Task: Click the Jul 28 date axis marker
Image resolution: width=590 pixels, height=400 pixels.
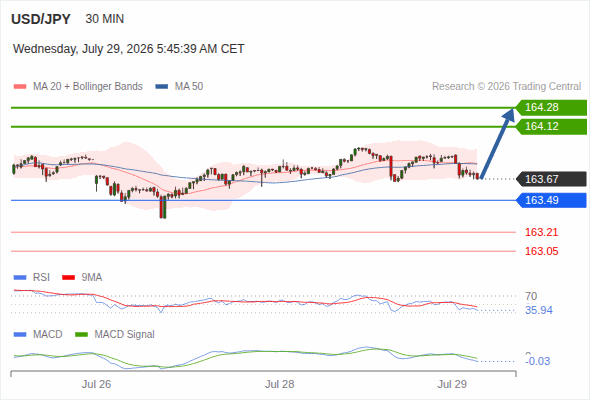Action: pyautogui.click(x=279, y=384)
